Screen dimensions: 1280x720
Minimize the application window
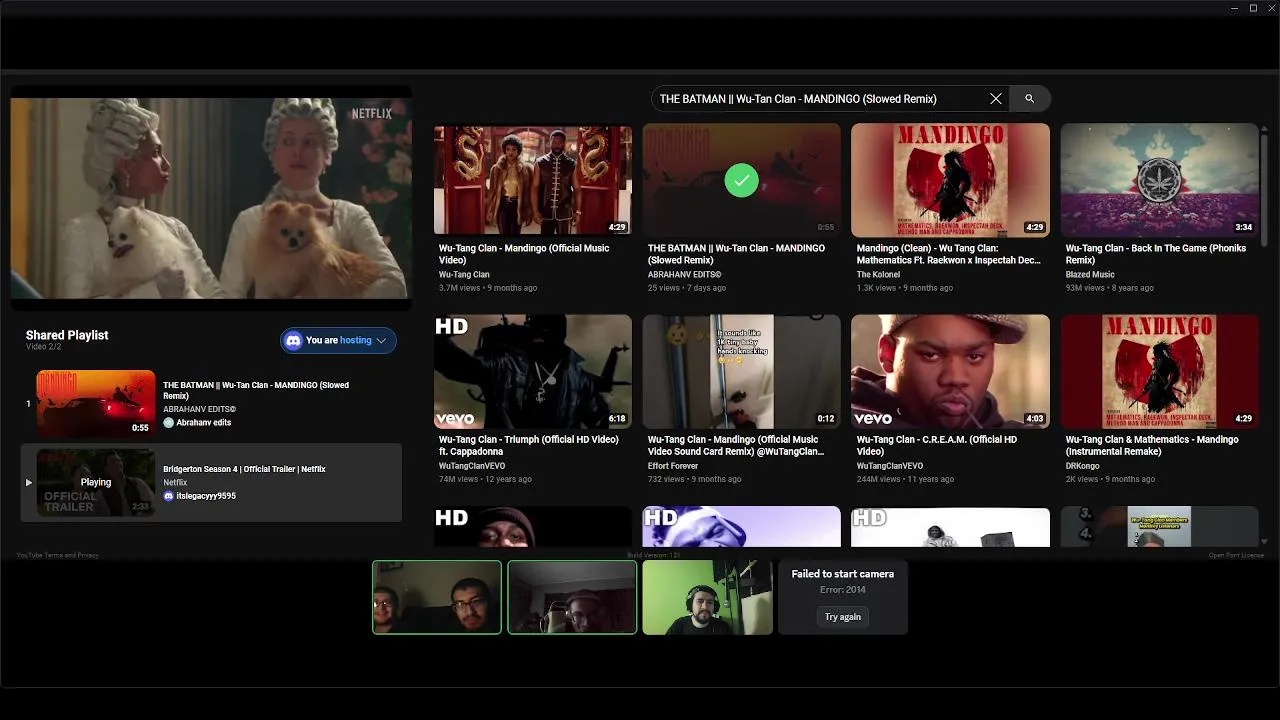tap(1234, 8)
